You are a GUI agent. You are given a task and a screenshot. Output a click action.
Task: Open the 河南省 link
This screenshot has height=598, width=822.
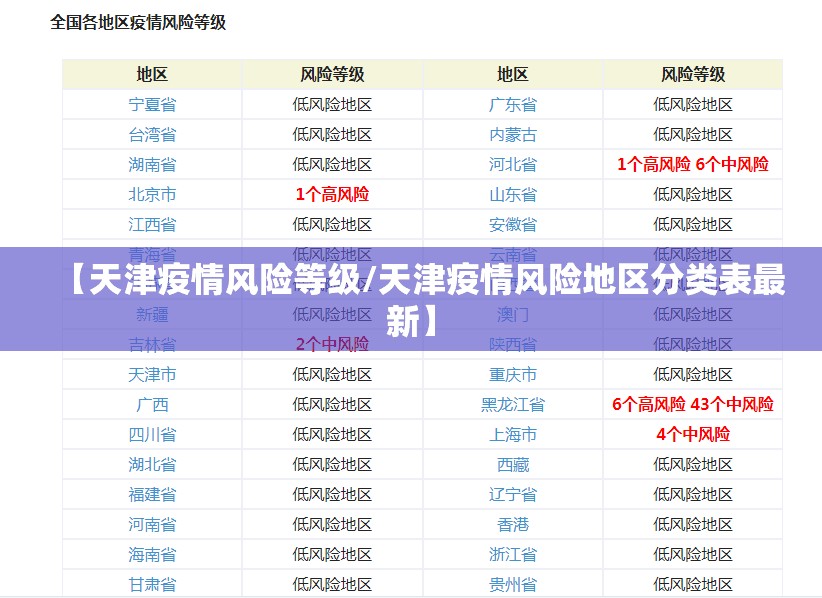[152, 524]
